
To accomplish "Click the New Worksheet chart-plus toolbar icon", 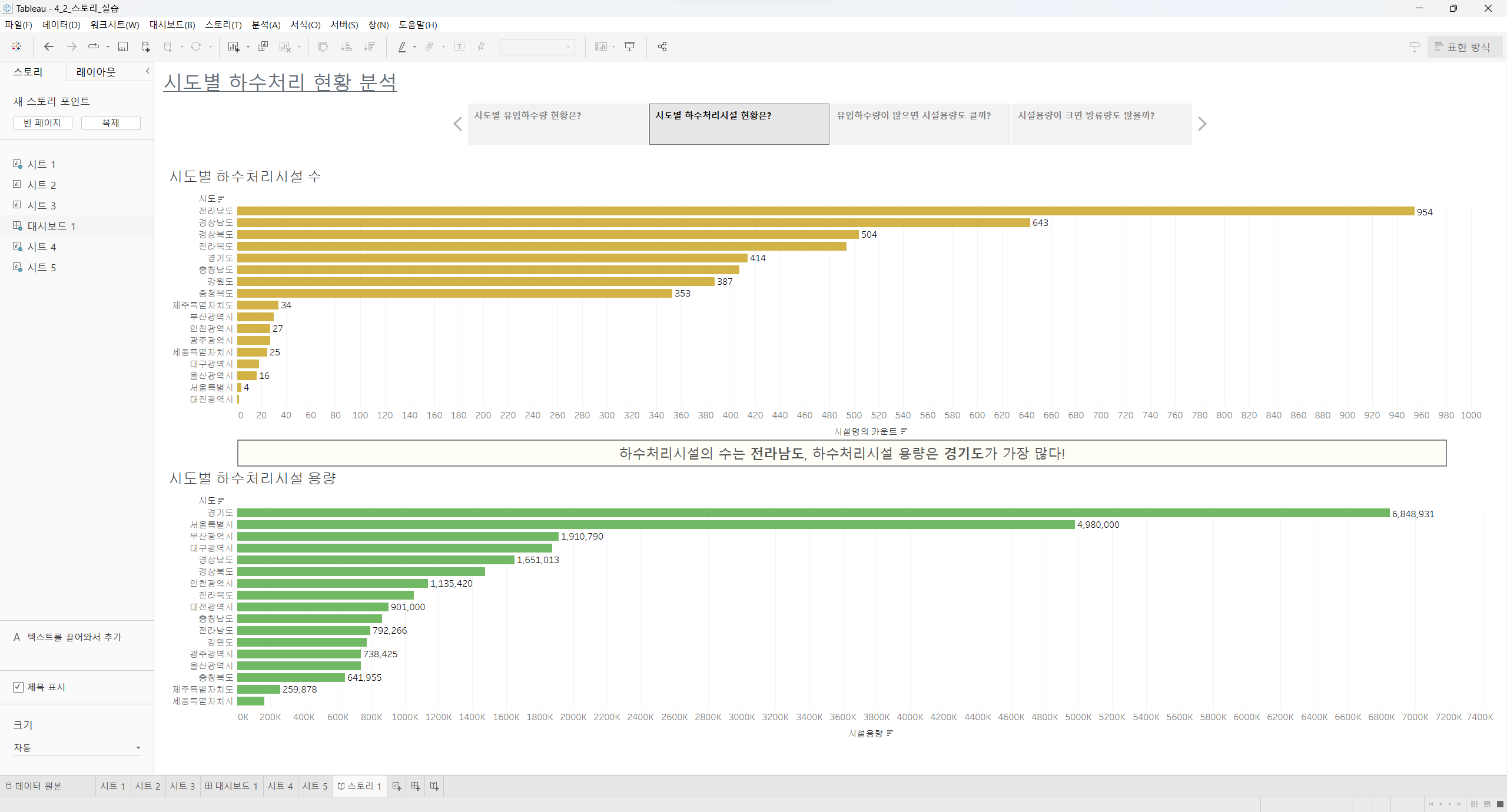I will click(x=234, y=46).
